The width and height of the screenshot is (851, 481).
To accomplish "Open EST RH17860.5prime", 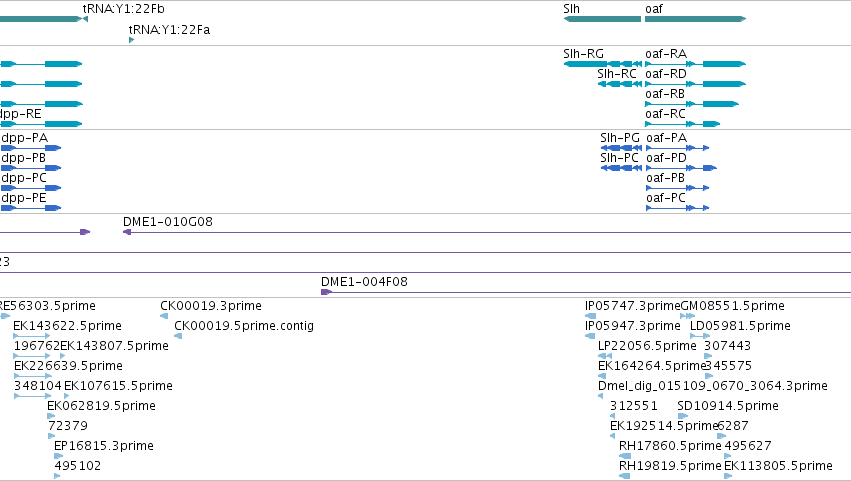I will pos(670,446).
